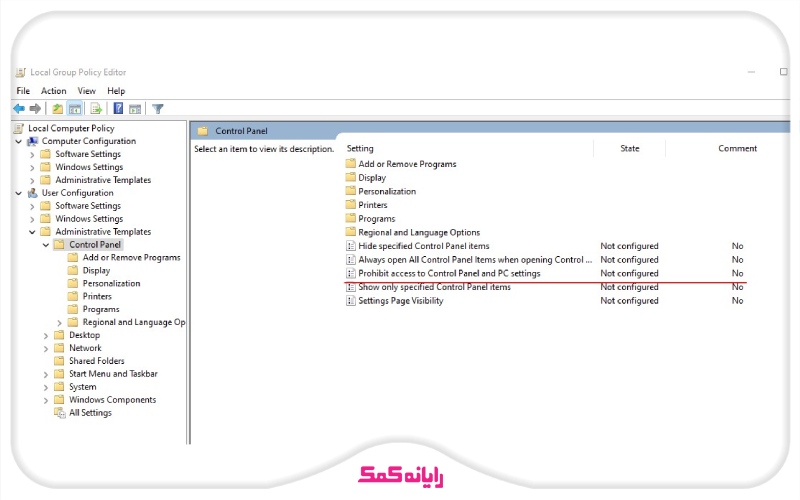
Task: Expand the Desktop folder in the tree
Action: pos(46,335)
